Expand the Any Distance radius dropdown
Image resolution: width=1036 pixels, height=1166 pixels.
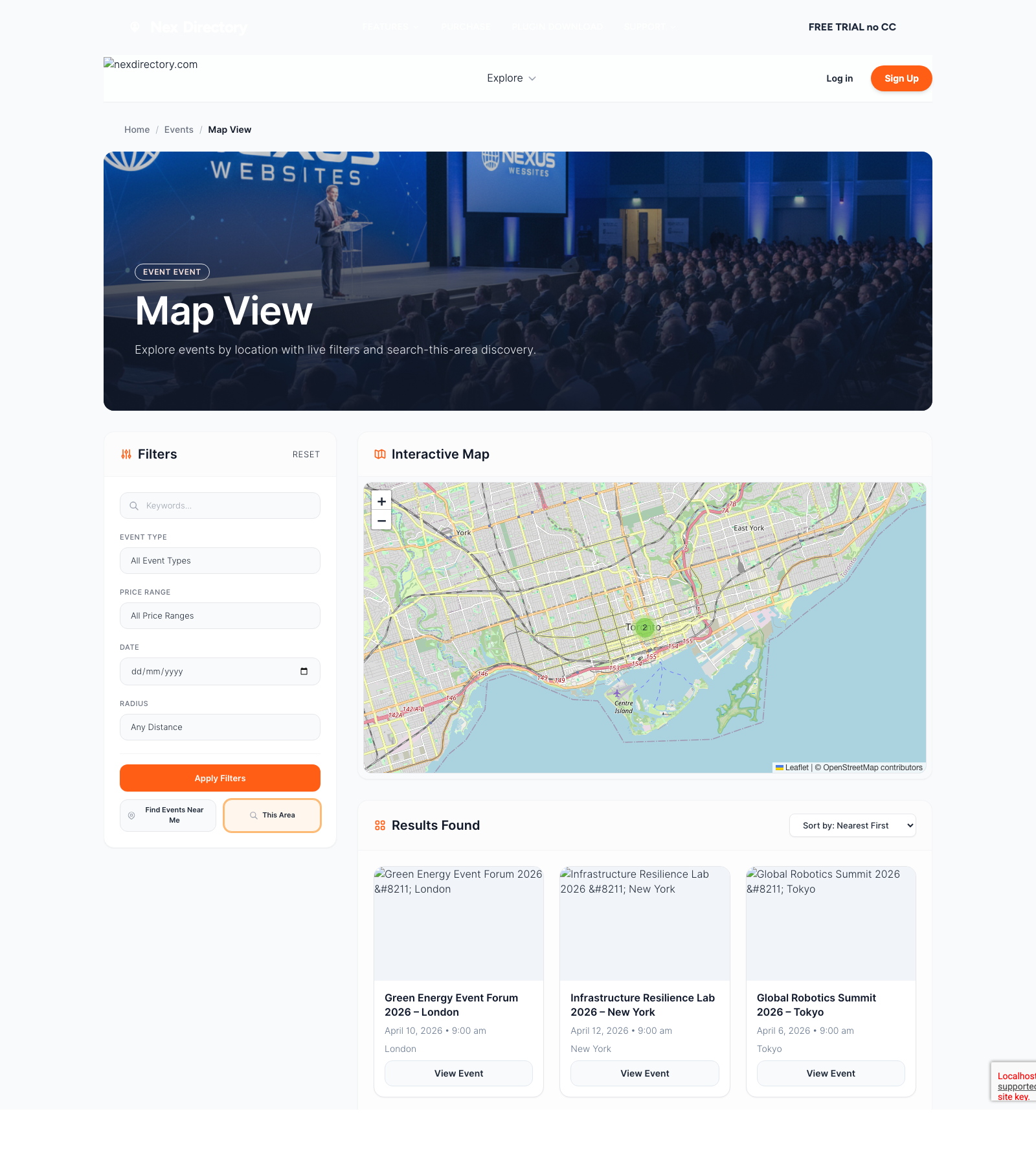click(220, 727)
